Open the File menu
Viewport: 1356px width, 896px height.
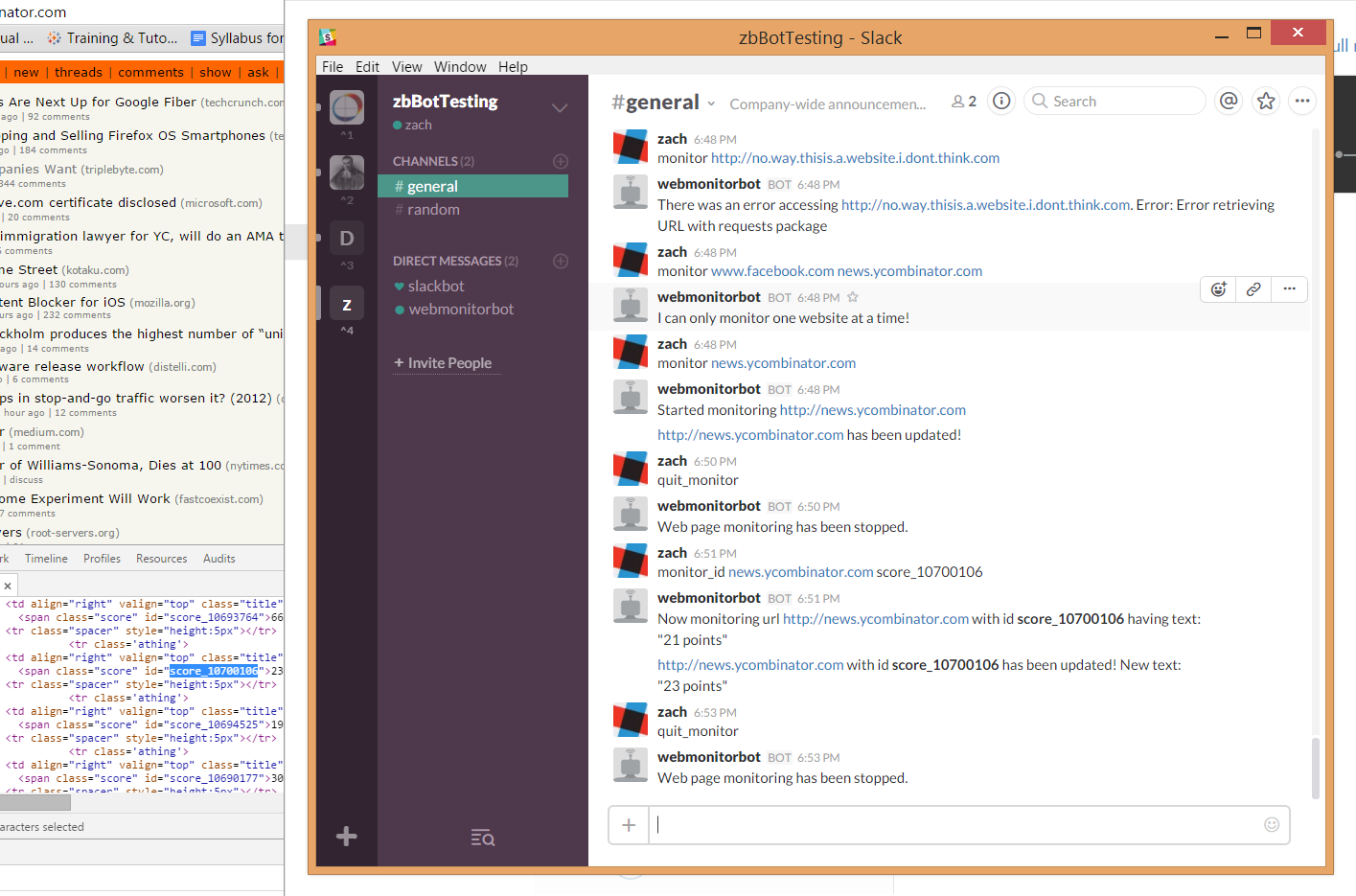point(333,66)
